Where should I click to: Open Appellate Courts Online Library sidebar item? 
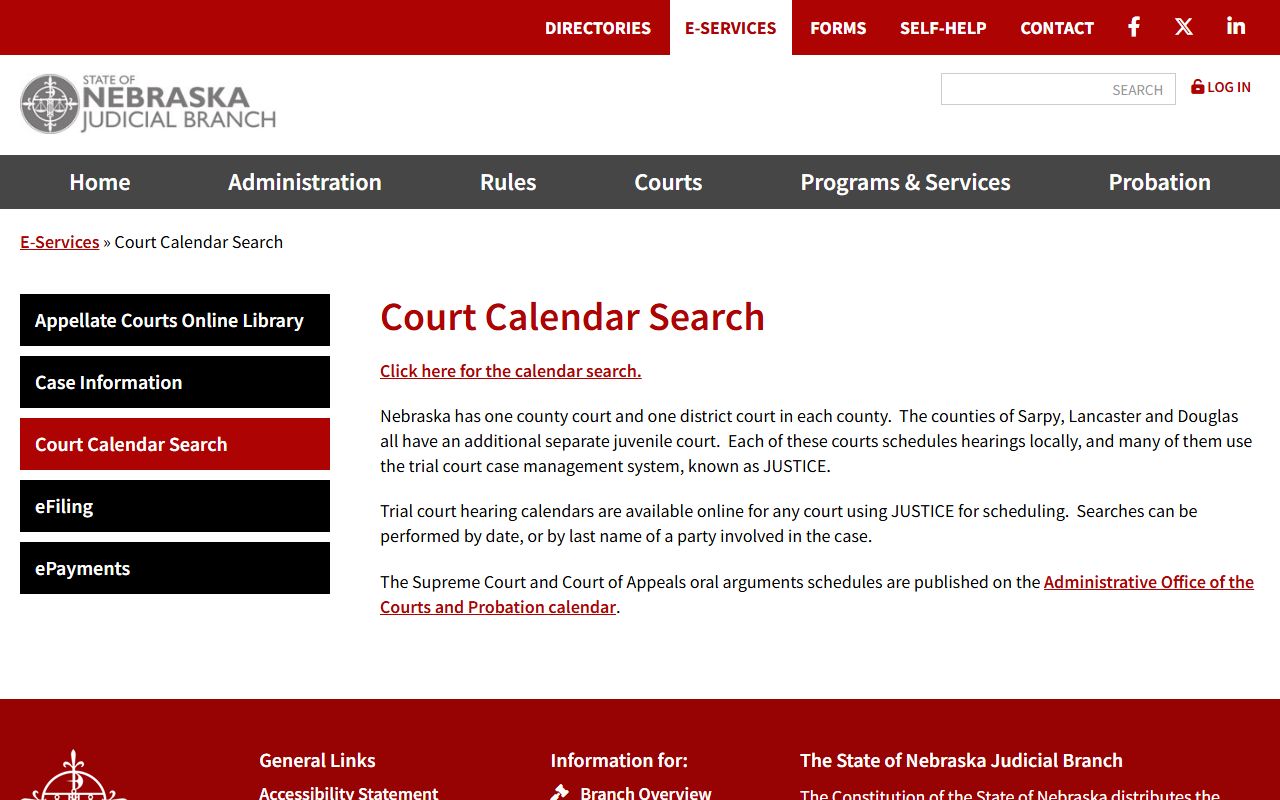[x=175, y=320]
